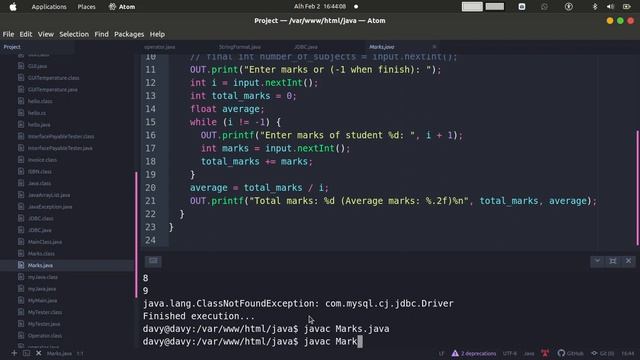Viewport: 640px width, 360px height.
Task: Open the File menu
Action: (x=8, y=34)
